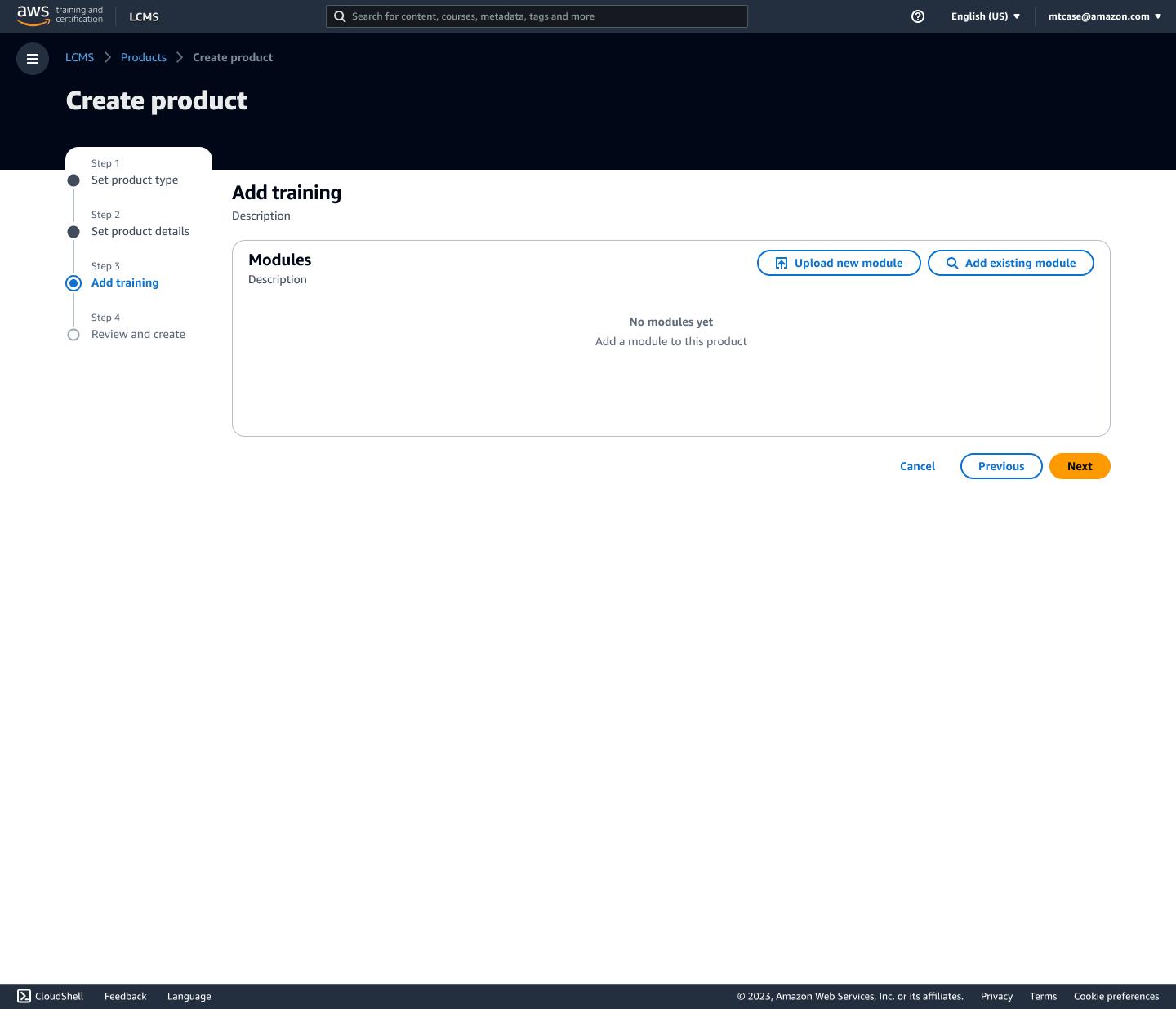Viewport: 1176px width, 1009px height.
Task: Click the upload icon on Upload new module
Action: coord(780,263)
